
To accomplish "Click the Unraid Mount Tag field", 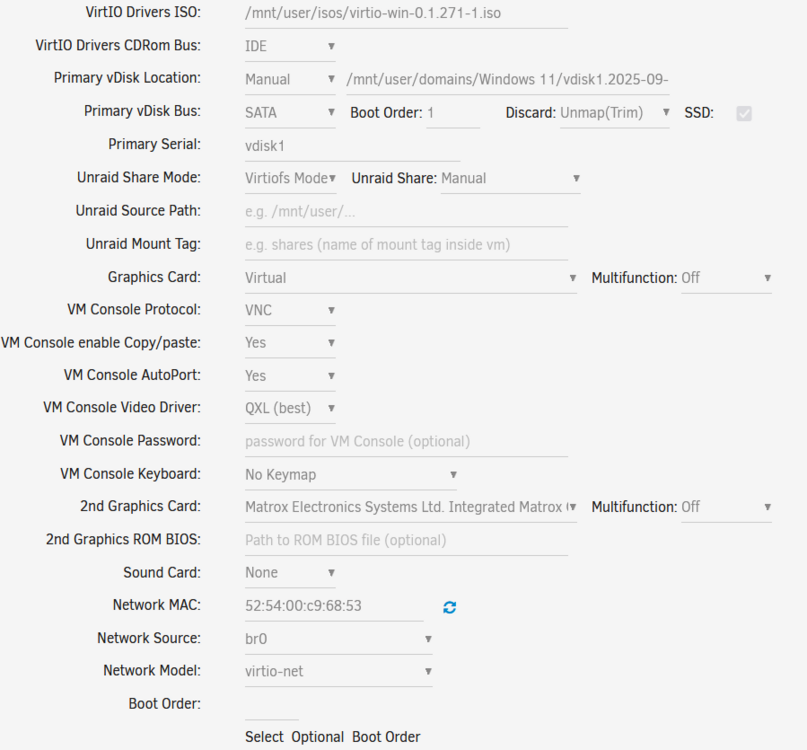I will click(x=407, y=245).
